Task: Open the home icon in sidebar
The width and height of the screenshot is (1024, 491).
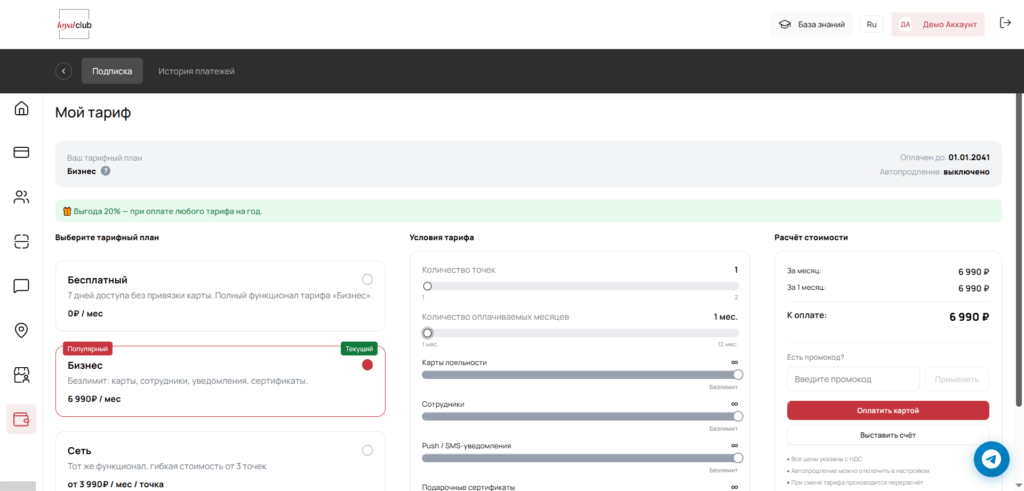Action: 21,109
